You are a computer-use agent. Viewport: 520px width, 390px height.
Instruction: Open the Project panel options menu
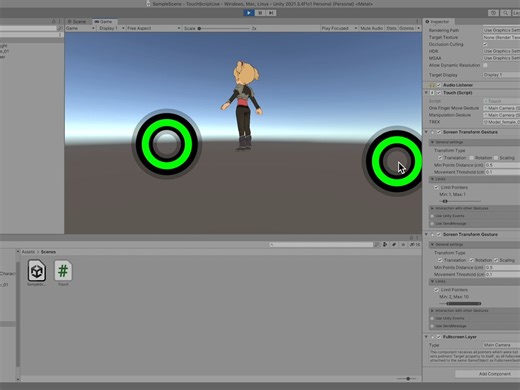pos(417,238)
